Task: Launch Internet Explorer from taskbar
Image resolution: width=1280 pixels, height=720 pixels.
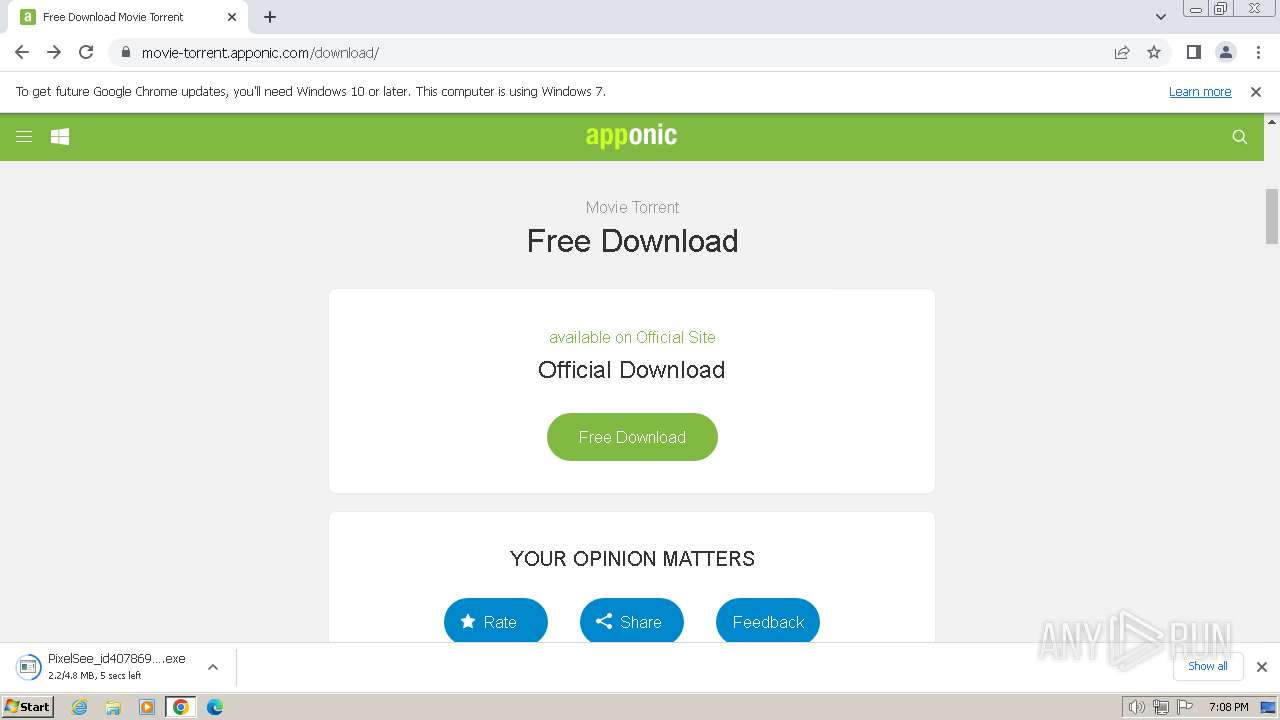Action: click(80, 707)
